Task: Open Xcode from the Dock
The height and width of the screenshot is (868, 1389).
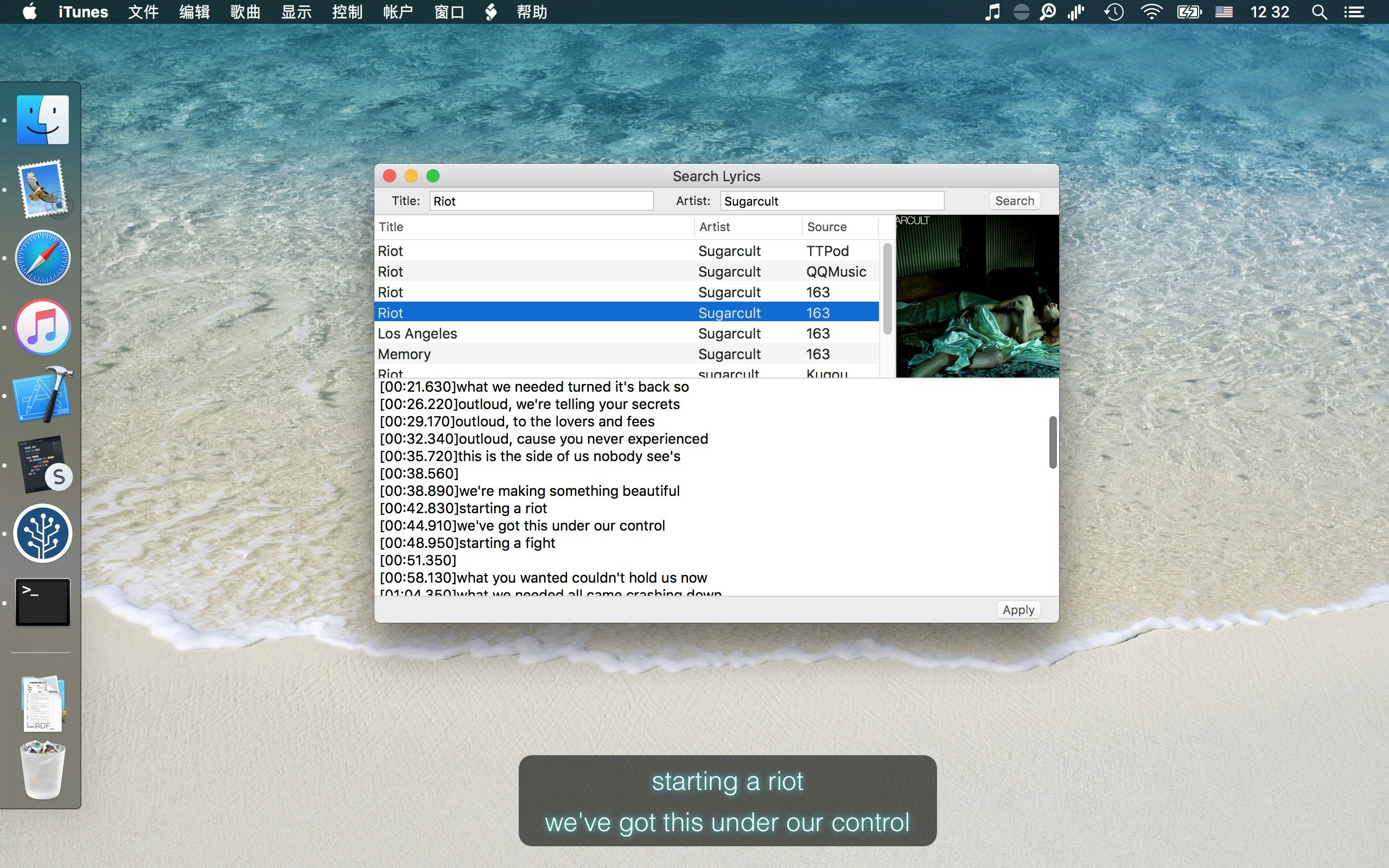Action: (x=43, y=395)
